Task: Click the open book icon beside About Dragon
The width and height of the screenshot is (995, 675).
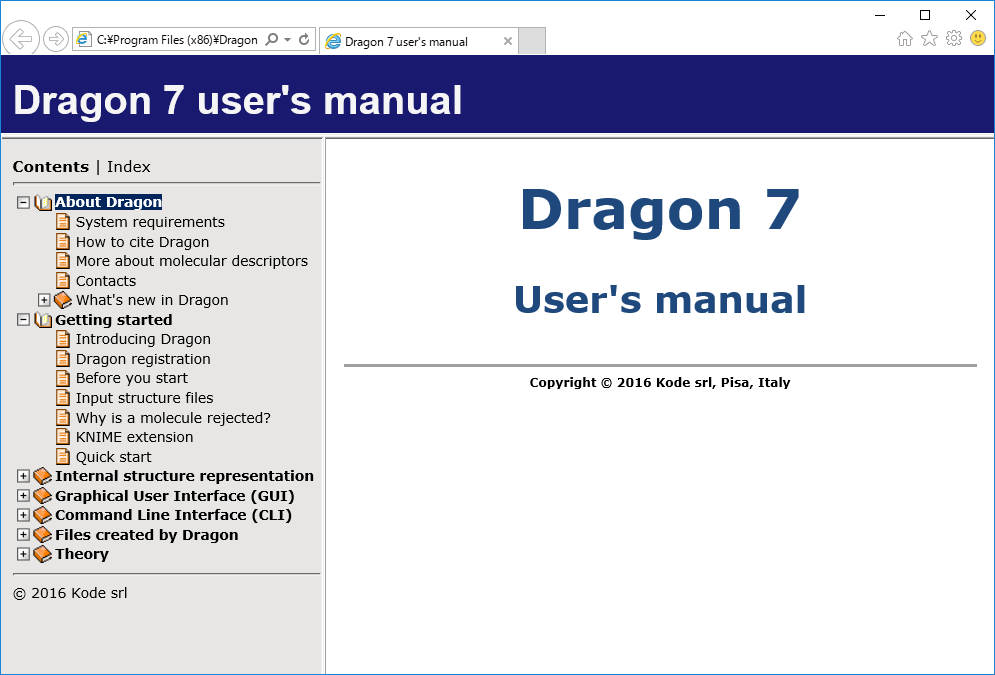Action: pyautogui.click(x=43, y=202)
